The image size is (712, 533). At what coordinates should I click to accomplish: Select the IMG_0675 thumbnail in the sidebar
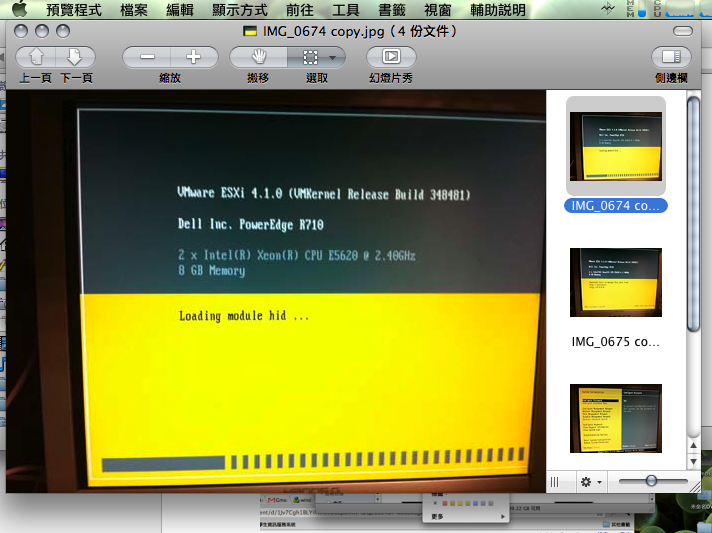click(616, 282)
